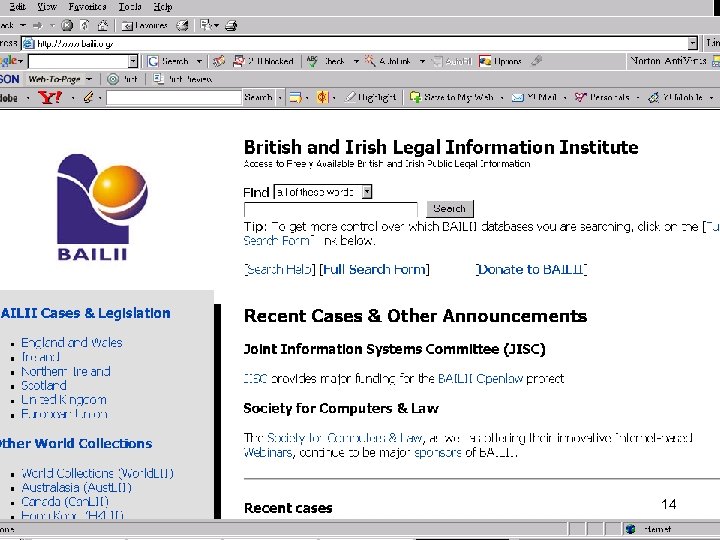720x540 pixels.
Task: Click the AutoFill button
Action: pos(453,61)
